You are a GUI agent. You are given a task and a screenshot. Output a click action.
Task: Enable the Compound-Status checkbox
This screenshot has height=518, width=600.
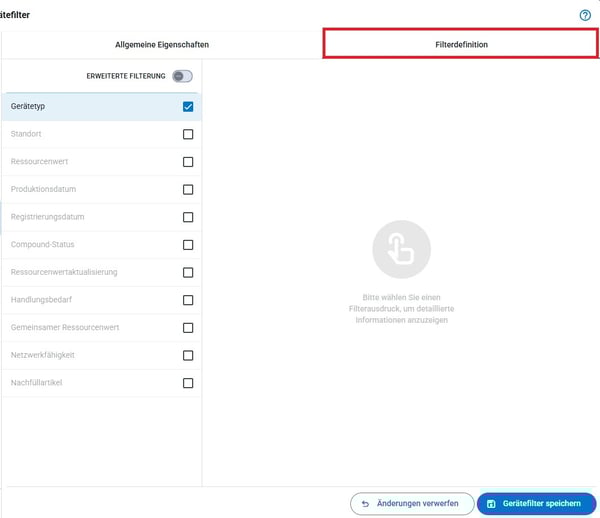coord(188,245)
